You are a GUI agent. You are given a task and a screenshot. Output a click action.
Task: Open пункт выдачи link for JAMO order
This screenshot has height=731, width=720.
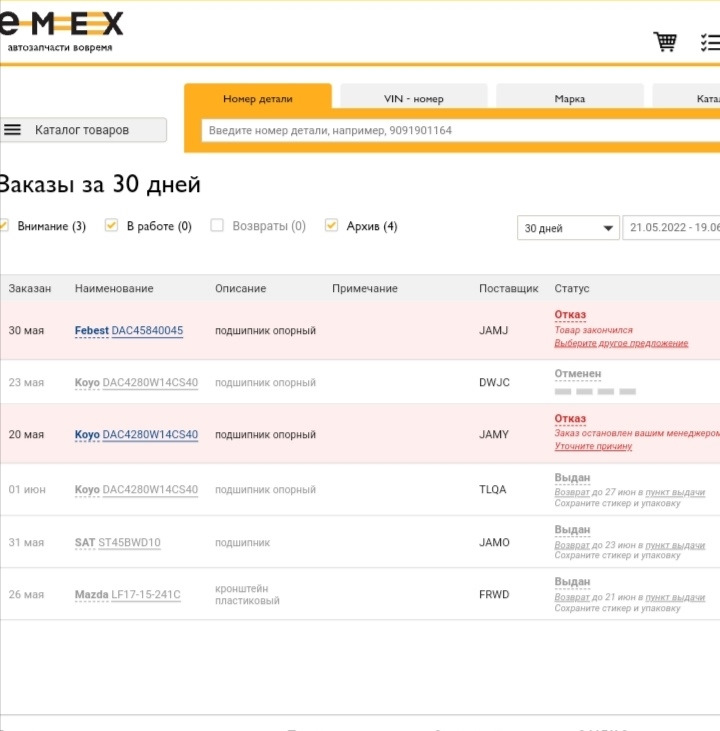675,545
